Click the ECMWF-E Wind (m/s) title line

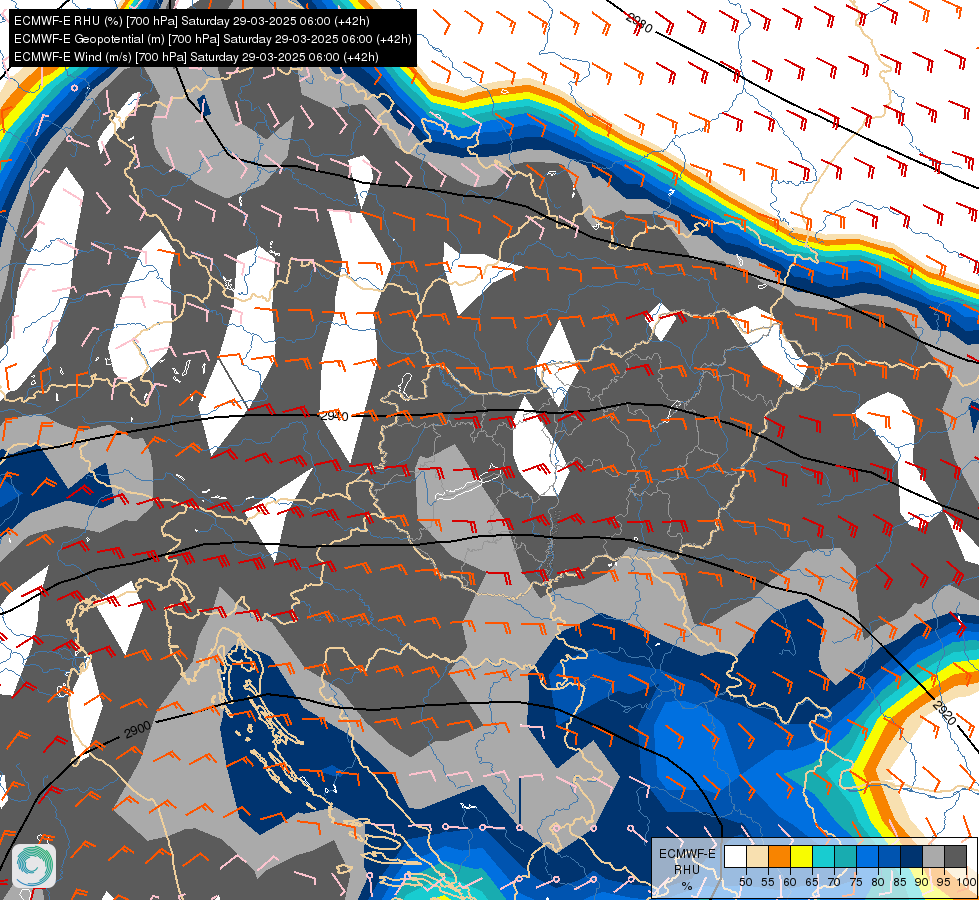pos(196,57)
